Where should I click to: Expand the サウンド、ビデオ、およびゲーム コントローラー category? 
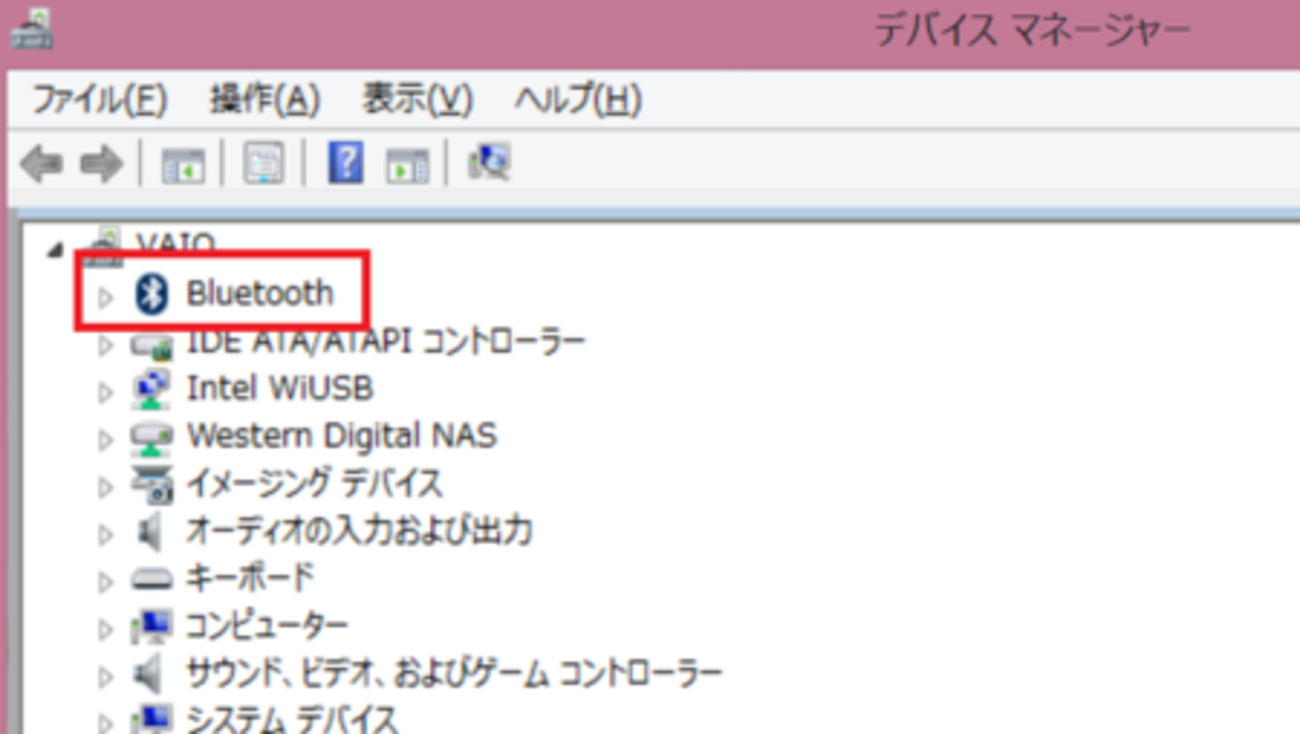[106, 676]
